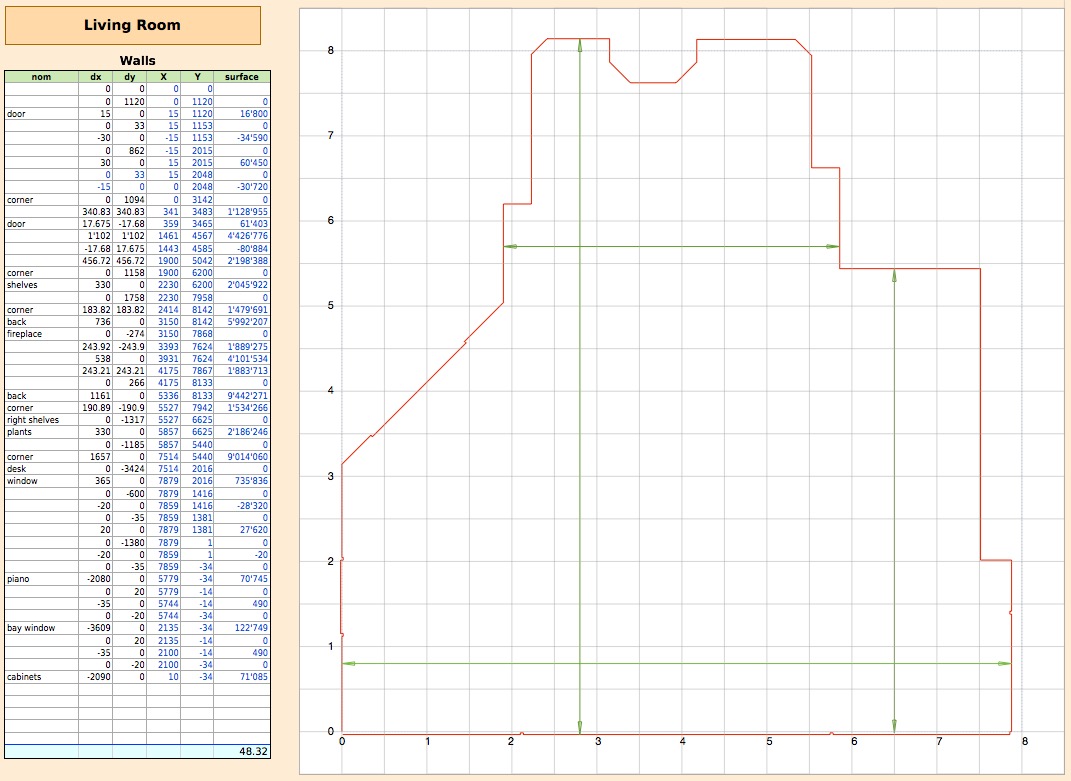This screenshot has height=781, width=1071.
Task: Click surface value 60'450
Action: pyautogui.click(x=253, y=163)
